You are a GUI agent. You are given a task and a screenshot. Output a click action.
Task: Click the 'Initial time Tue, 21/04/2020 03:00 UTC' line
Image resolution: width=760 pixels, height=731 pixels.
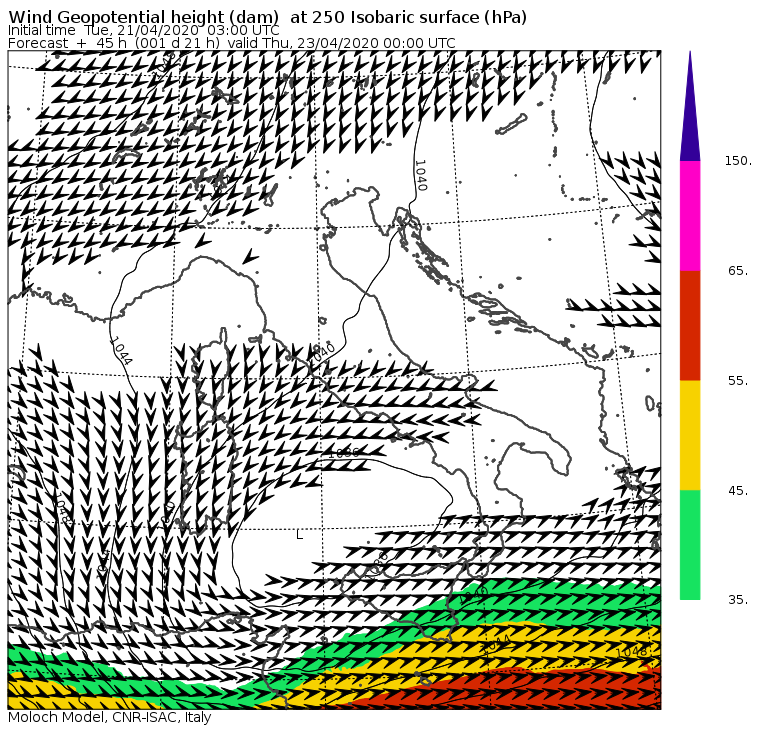(x=143, y=31)
